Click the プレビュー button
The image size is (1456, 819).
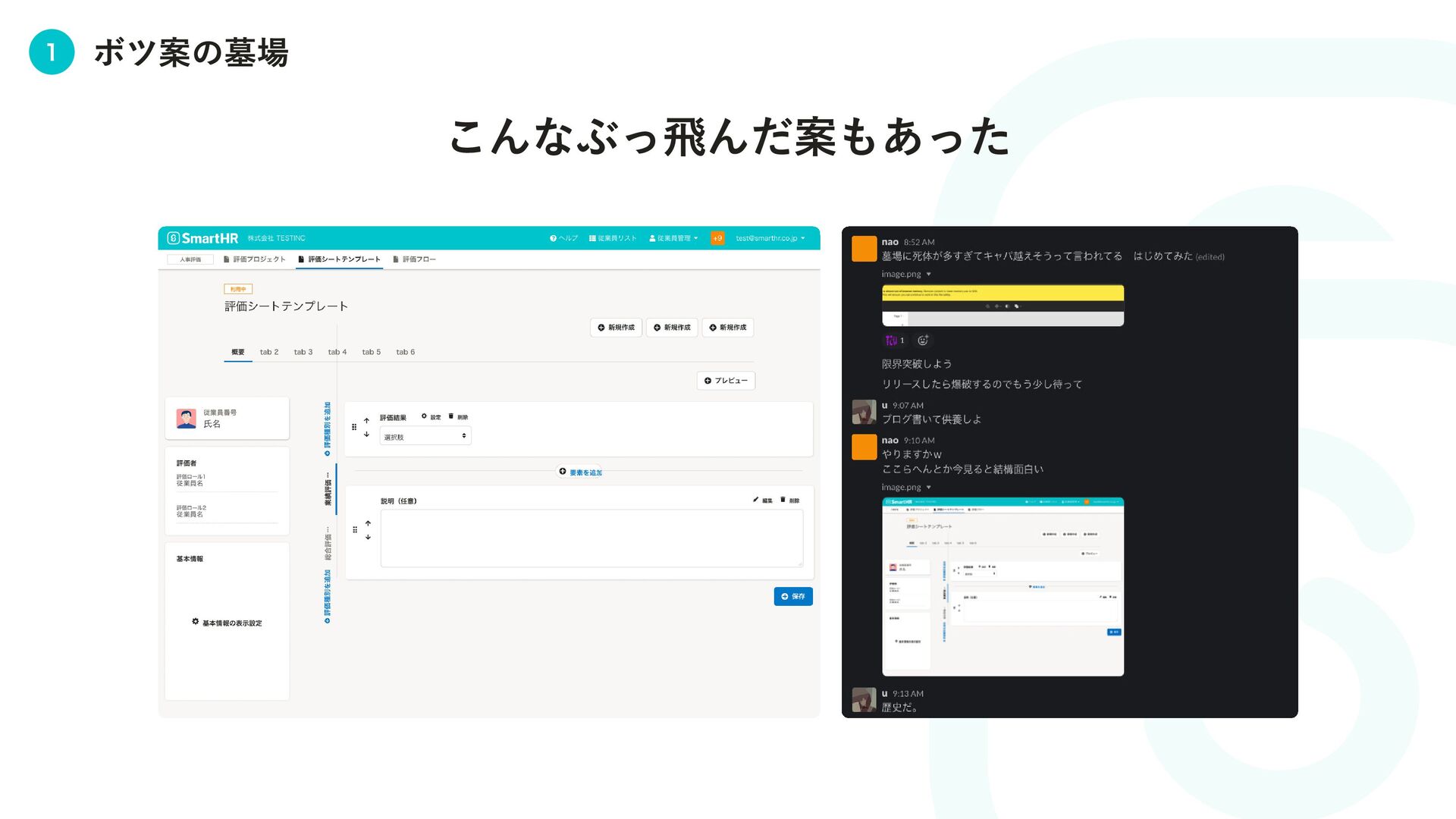point(726,381)
